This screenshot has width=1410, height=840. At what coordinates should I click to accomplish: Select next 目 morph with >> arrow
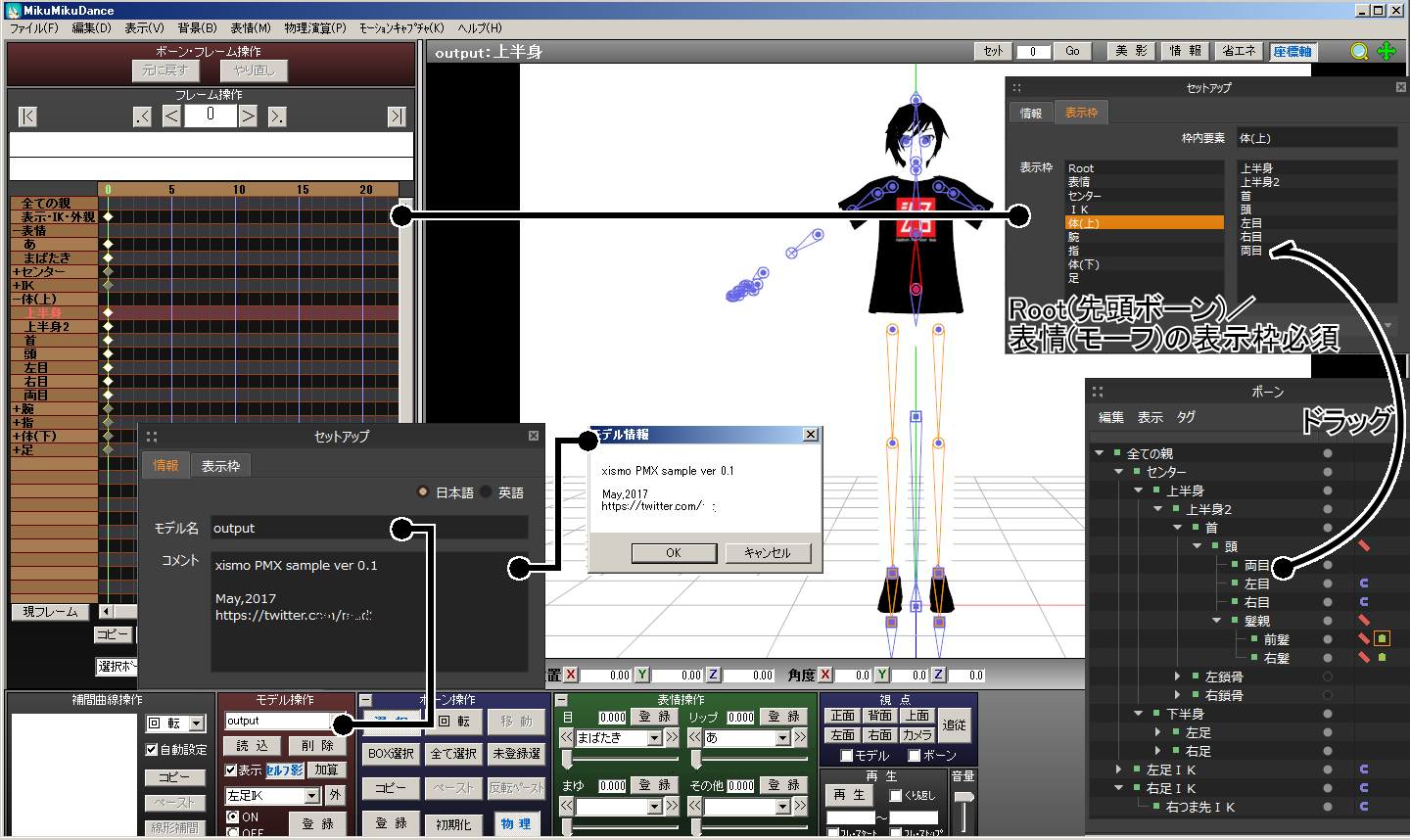click(x=672, y=737)
